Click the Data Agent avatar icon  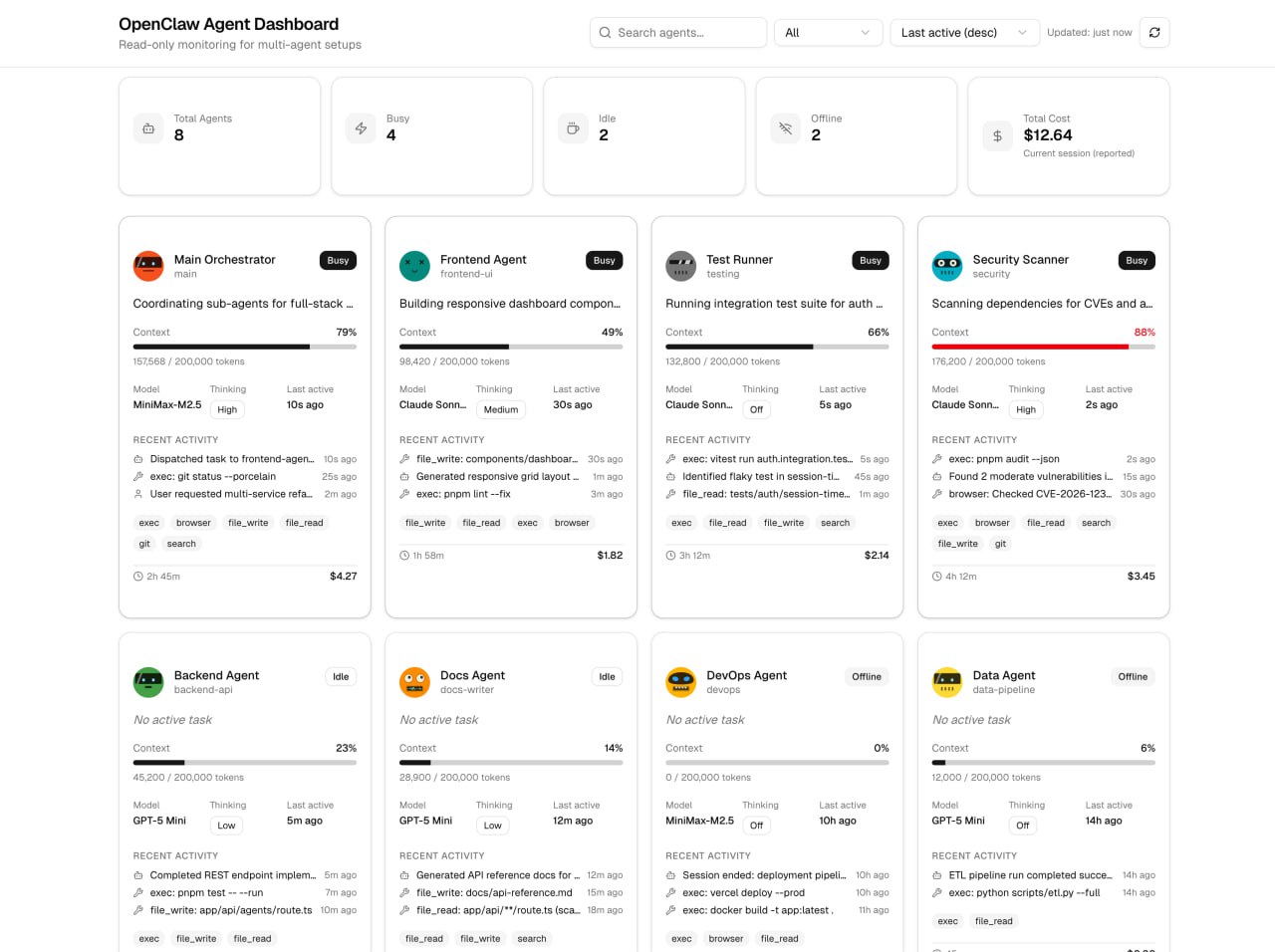pyautogui.click(x=946, y=681)
